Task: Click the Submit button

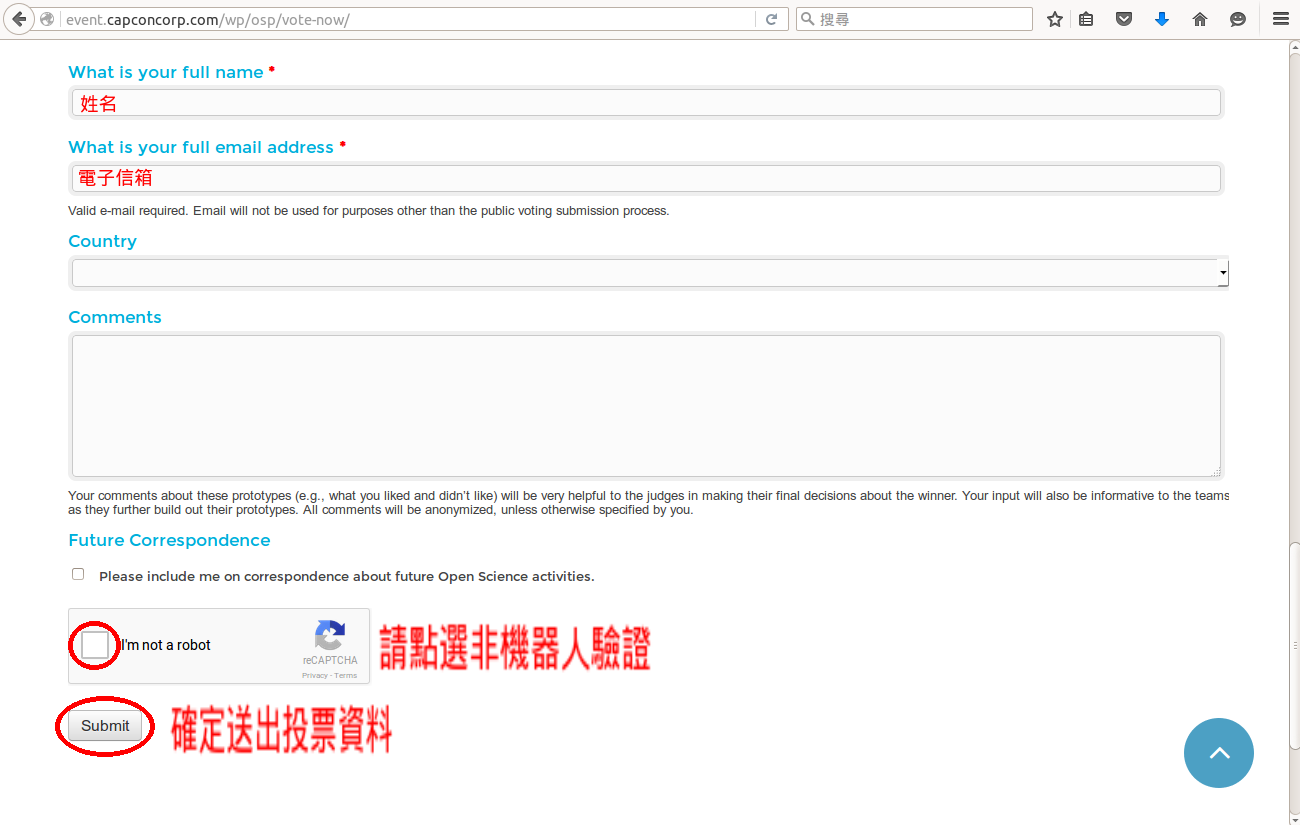Action: click(x=105, y=726)
